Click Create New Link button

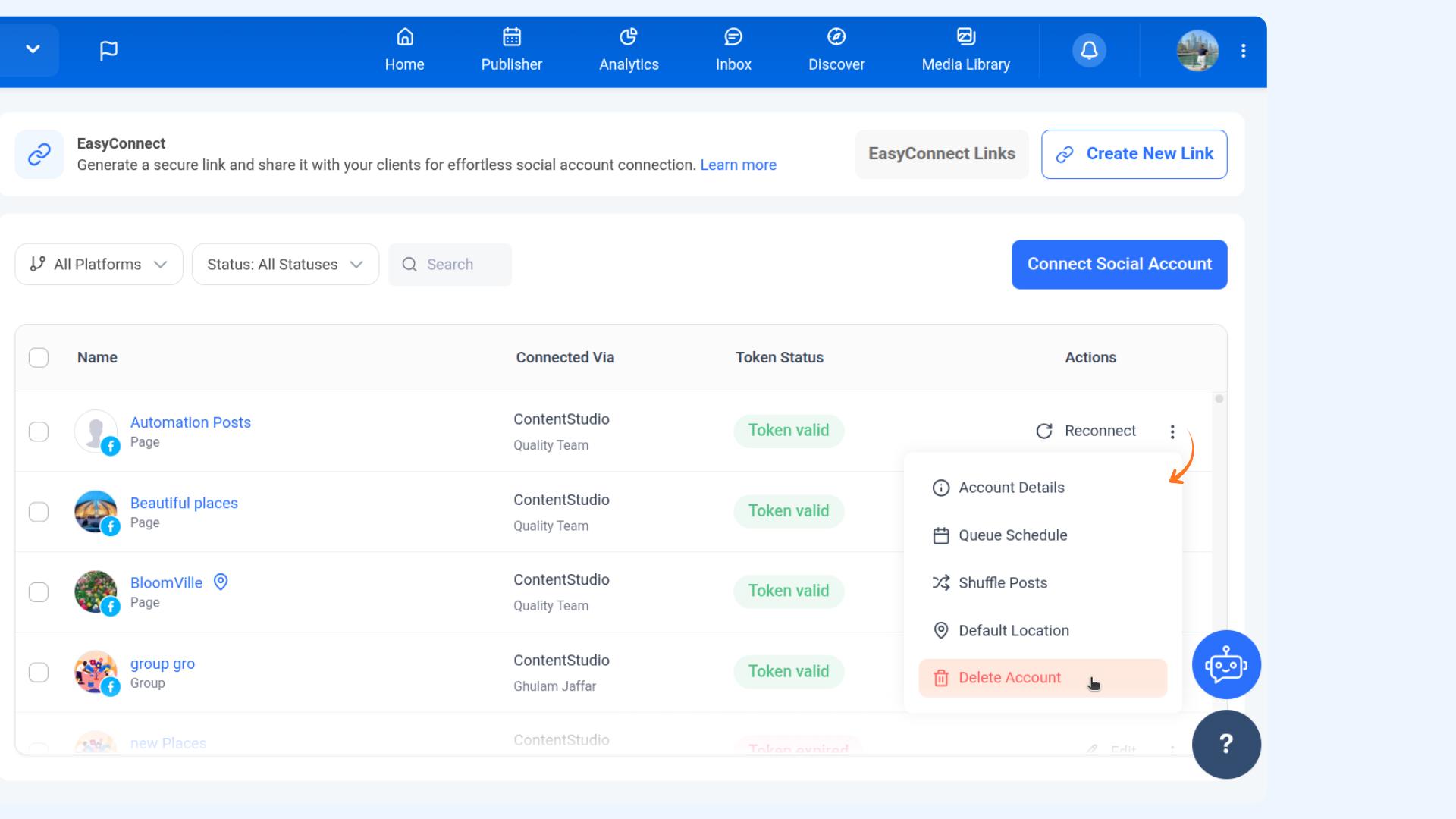click(1134, 154)
